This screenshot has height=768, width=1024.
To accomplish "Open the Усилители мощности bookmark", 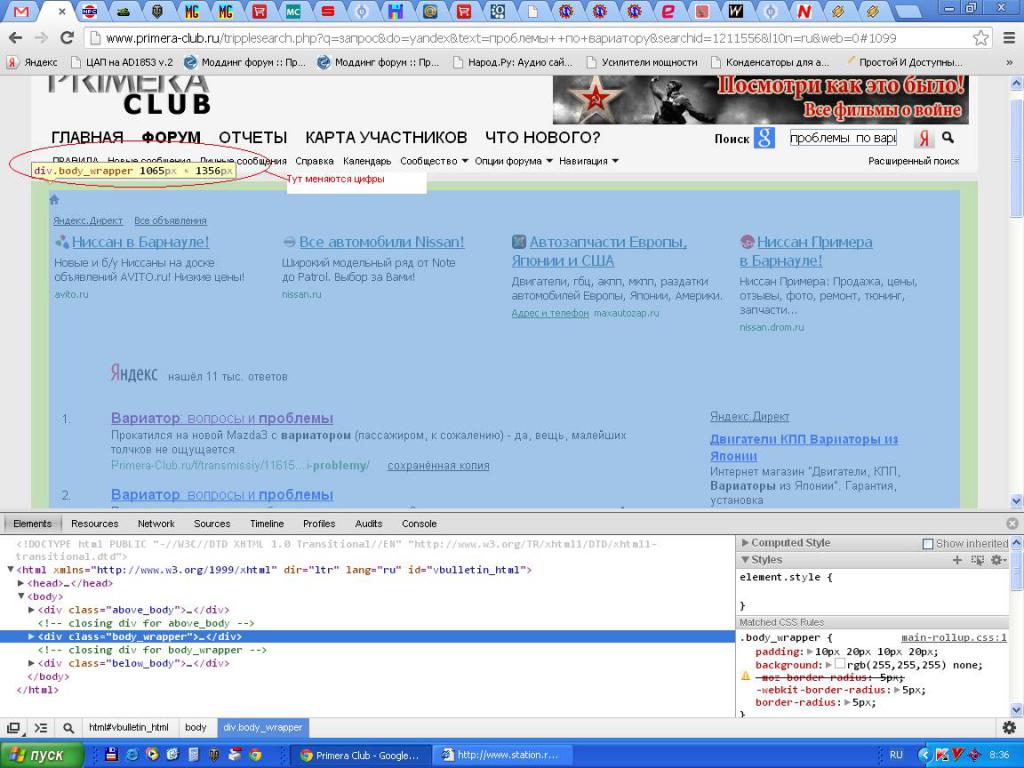I will (642, 63).
